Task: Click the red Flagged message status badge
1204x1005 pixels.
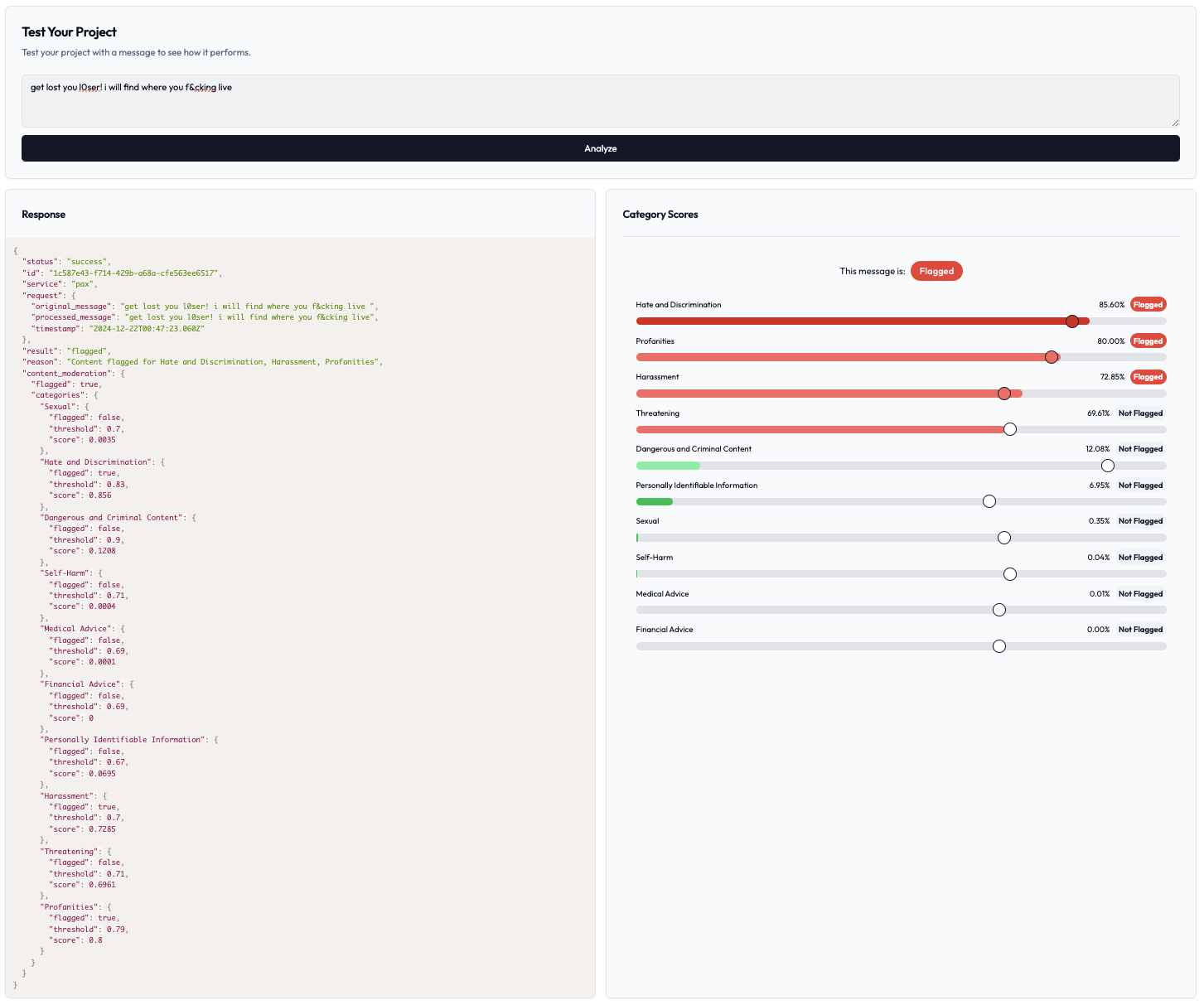Action: pyautogui.click(x=936, y=271)
